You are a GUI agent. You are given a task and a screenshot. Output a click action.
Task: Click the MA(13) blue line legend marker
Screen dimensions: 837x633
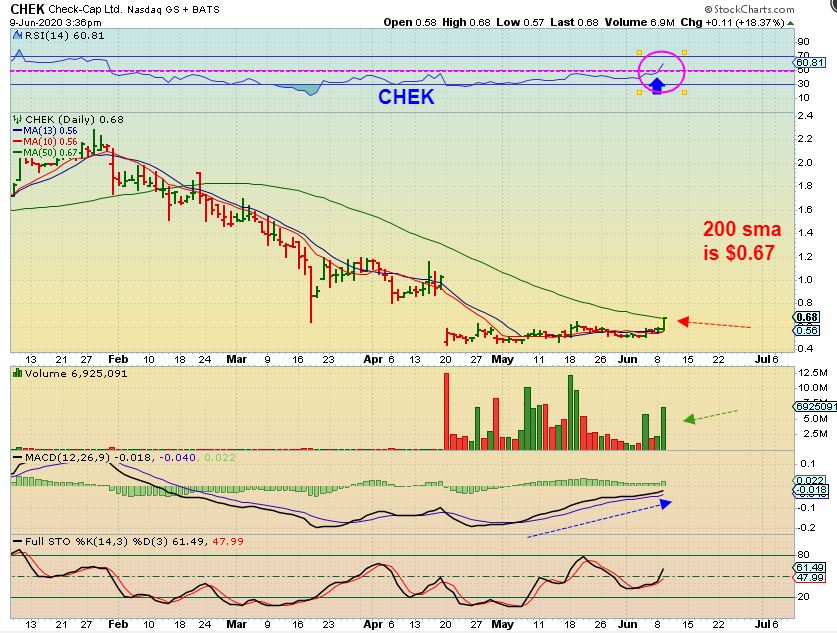[18, 131]
